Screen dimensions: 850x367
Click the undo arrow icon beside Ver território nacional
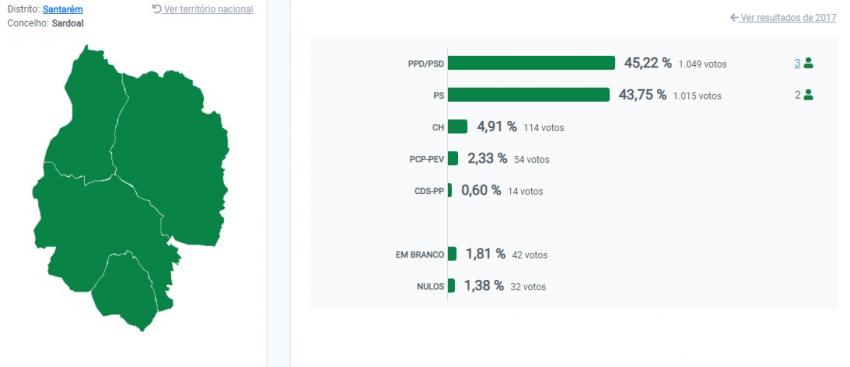pos(157,9)
